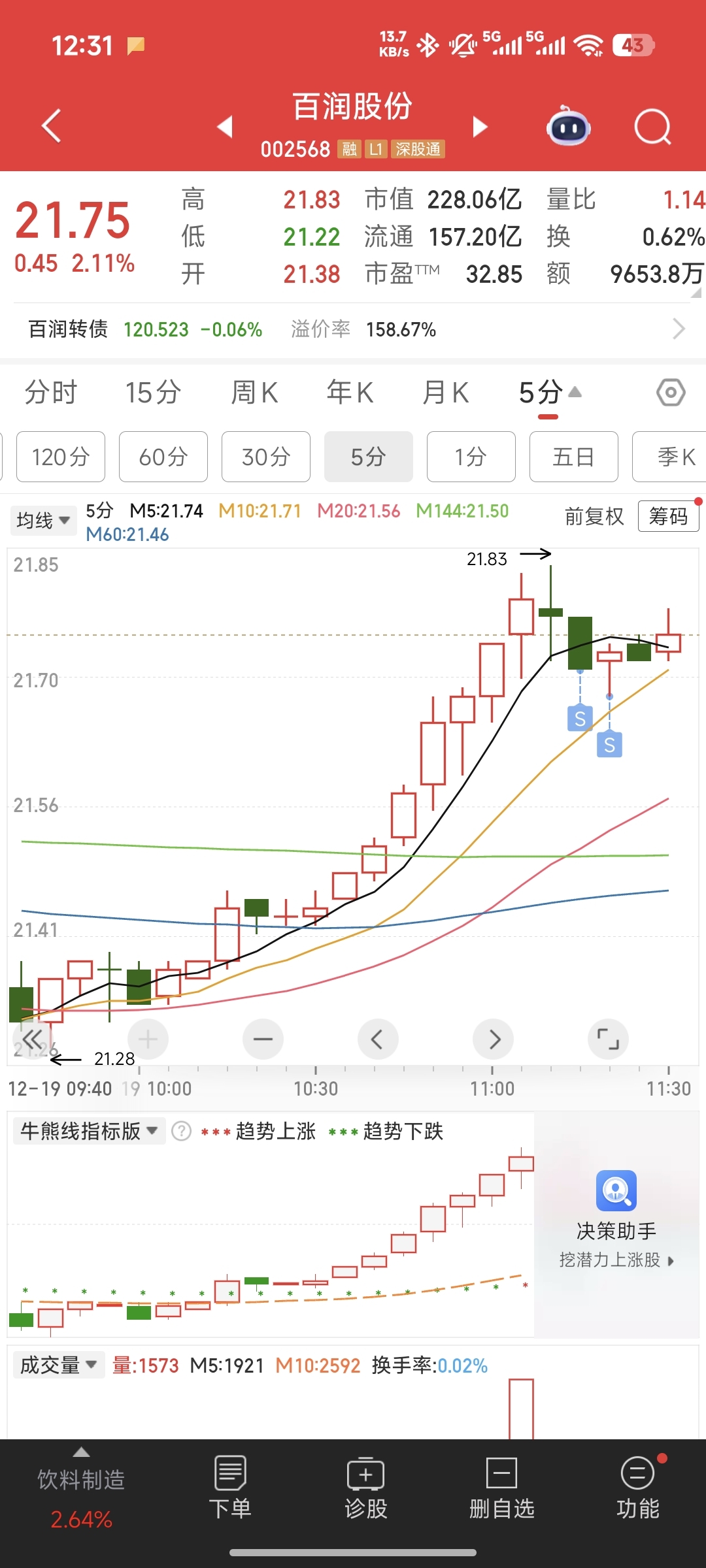Select the 季K period option
This screenshot has height=1568, width=706.
coord(669,457)
